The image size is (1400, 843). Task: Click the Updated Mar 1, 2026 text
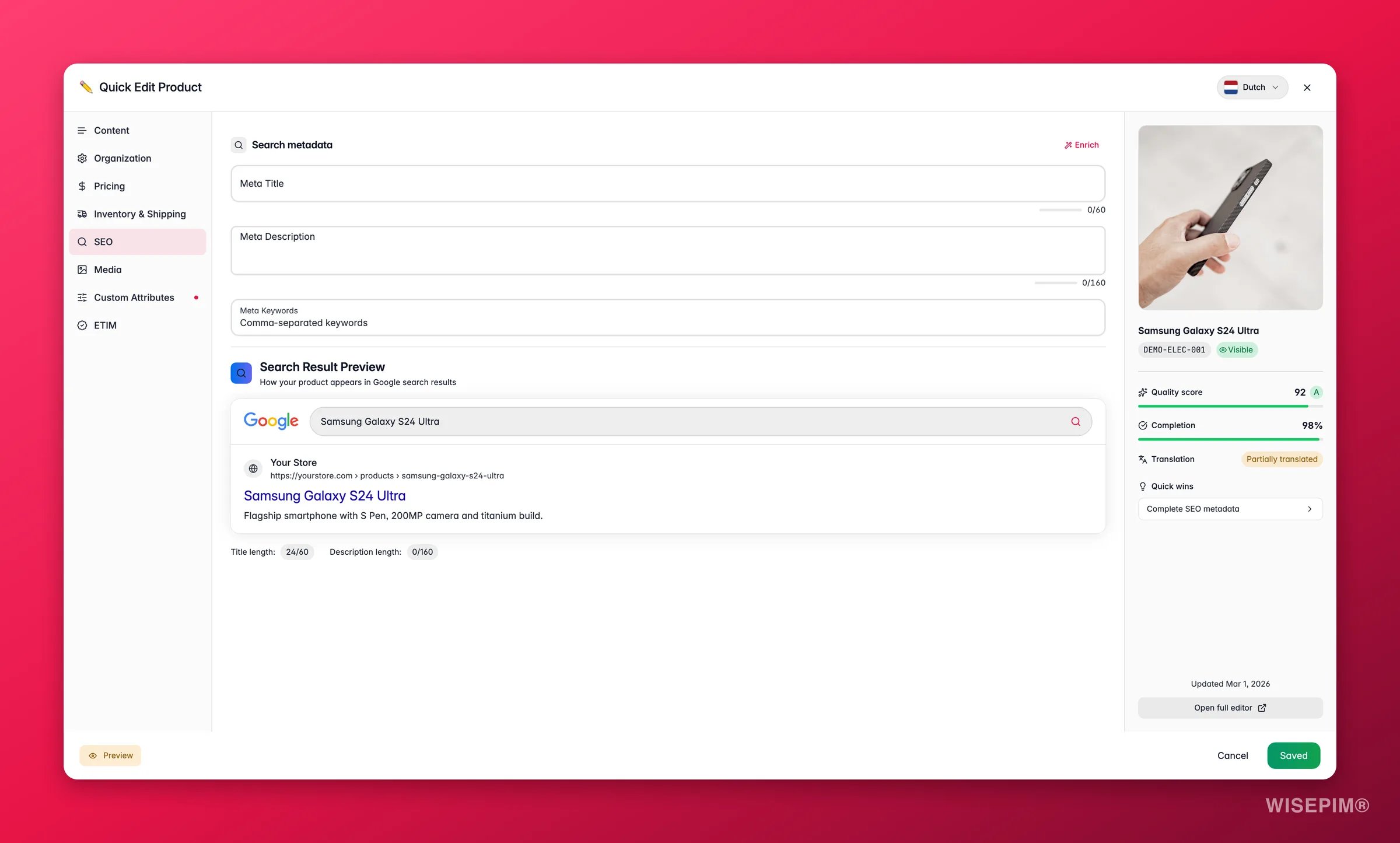[1230, 684]
